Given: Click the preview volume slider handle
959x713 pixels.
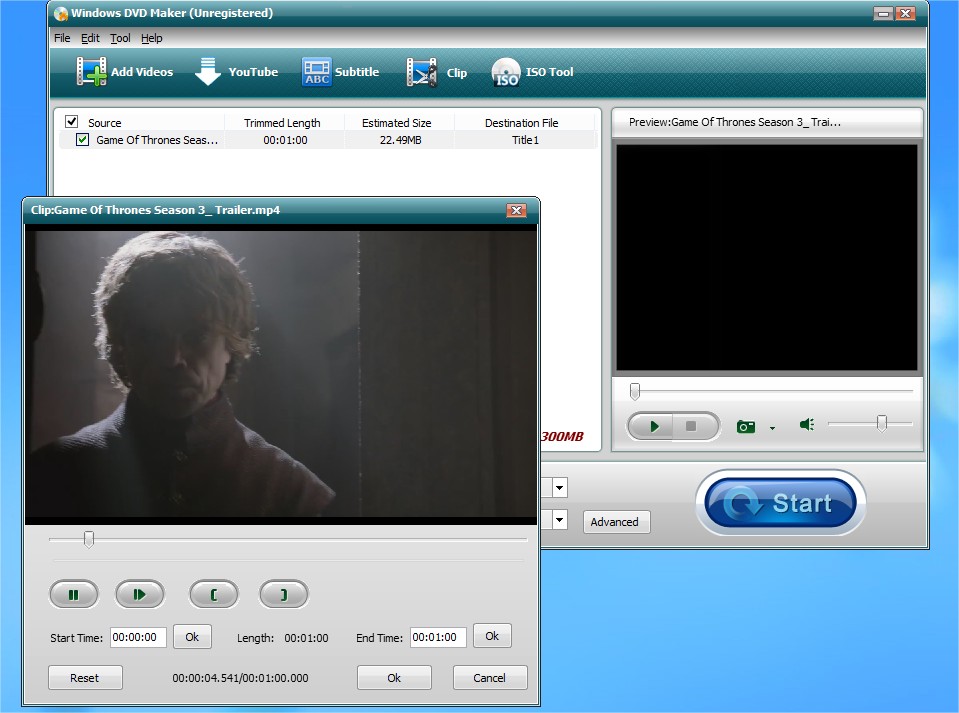Looking at the screenshot, I should pyautogui.click(x=881, y=423).
